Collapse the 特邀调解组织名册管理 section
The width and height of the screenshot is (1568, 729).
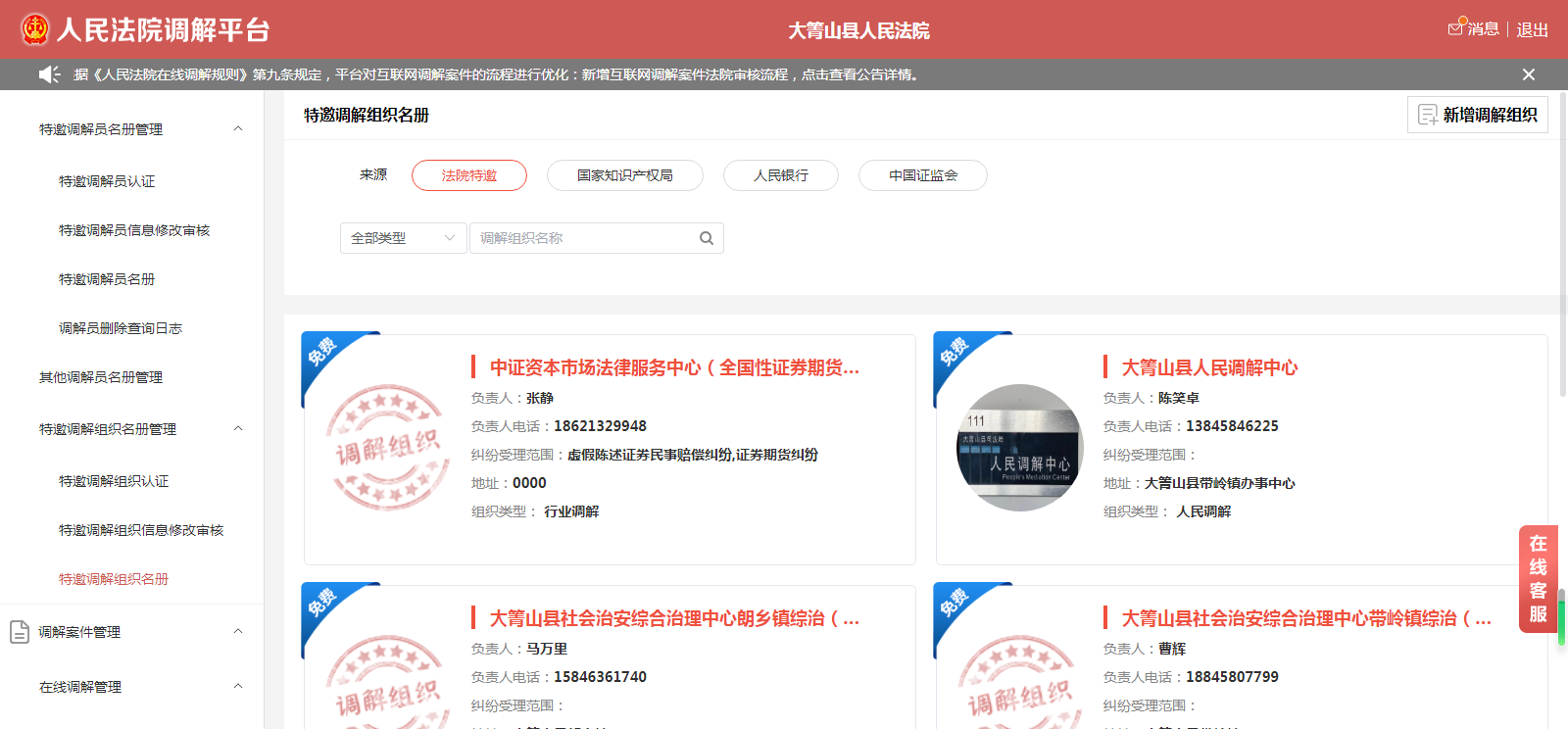pyautogui.click(x=237, y=429)
